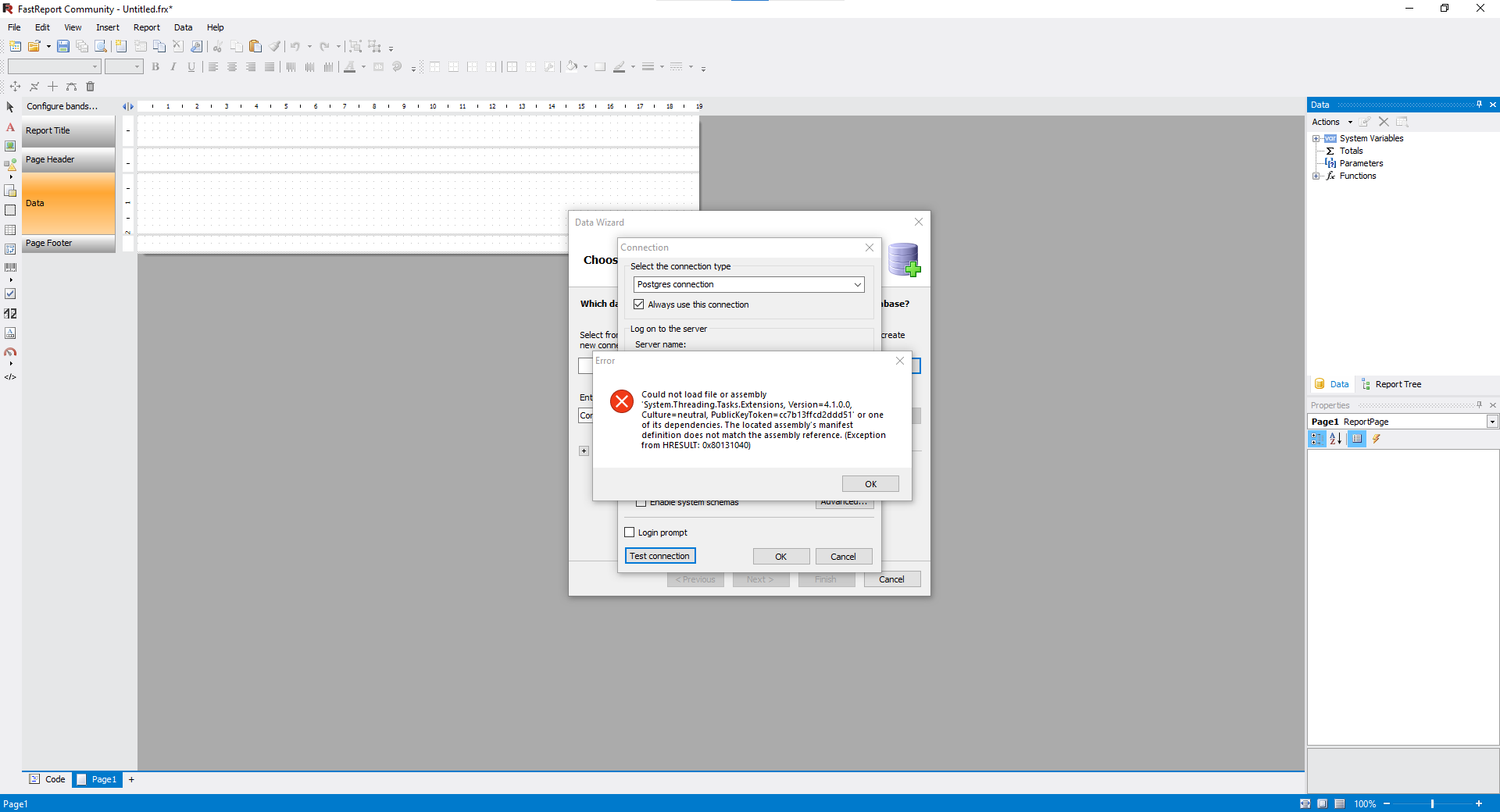Dismiss the error by clicking OK
Image resolution: width=1500 pixels, height=812 pixels.
pyautogui.click(x=870, y=483)
